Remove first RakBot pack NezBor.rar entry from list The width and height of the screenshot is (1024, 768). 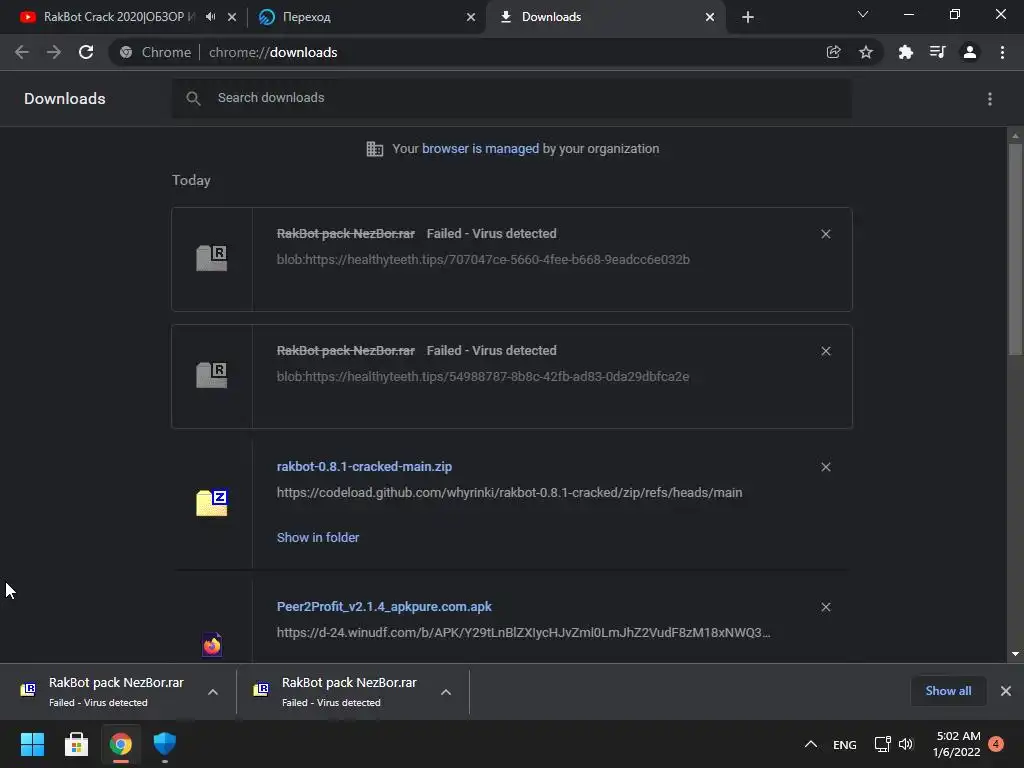(x=825, y=234)
